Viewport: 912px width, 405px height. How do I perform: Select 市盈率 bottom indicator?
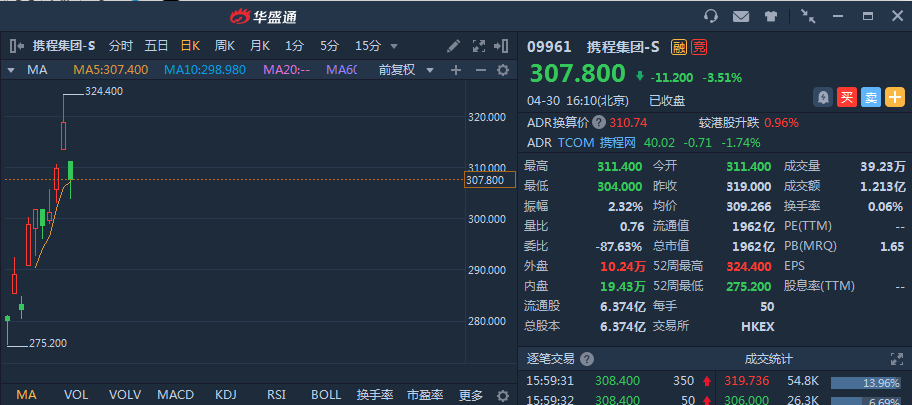coord(425,395)
